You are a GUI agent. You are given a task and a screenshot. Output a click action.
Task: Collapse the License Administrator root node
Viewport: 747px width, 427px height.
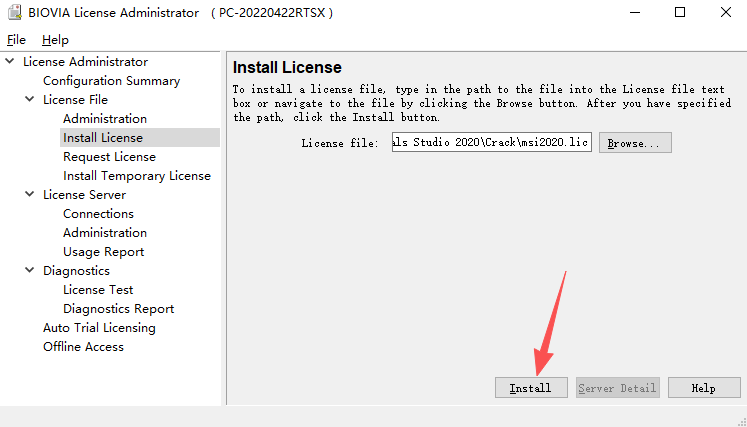[x=10, y=61]
